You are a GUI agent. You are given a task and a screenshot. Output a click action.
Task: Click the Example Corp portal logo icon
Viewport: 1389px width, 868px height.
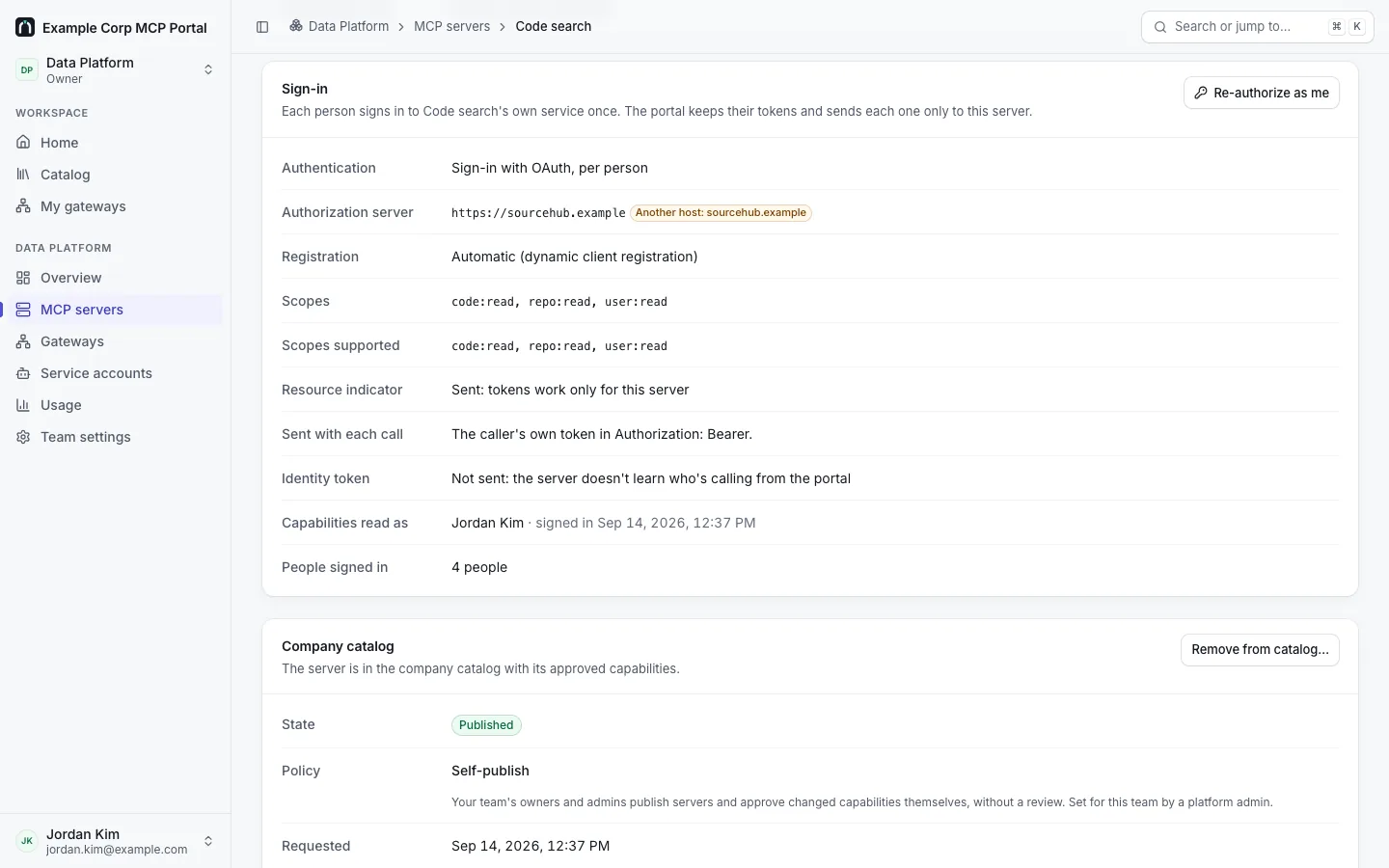tap(25, 27)
